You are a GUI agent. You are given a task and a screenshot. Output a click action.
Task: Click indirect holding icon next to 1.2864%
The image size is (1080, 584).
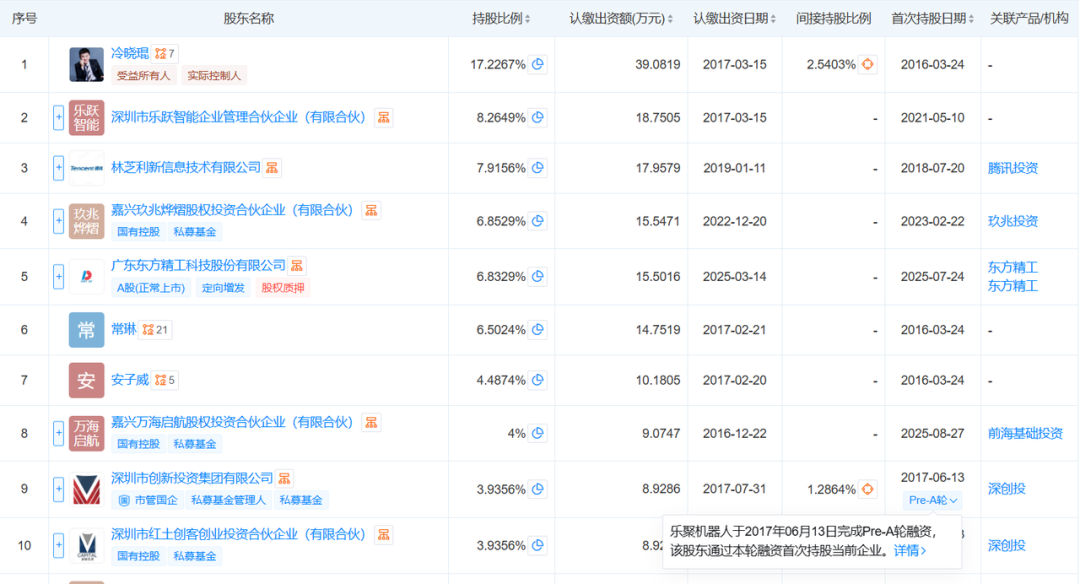(868, 489)
